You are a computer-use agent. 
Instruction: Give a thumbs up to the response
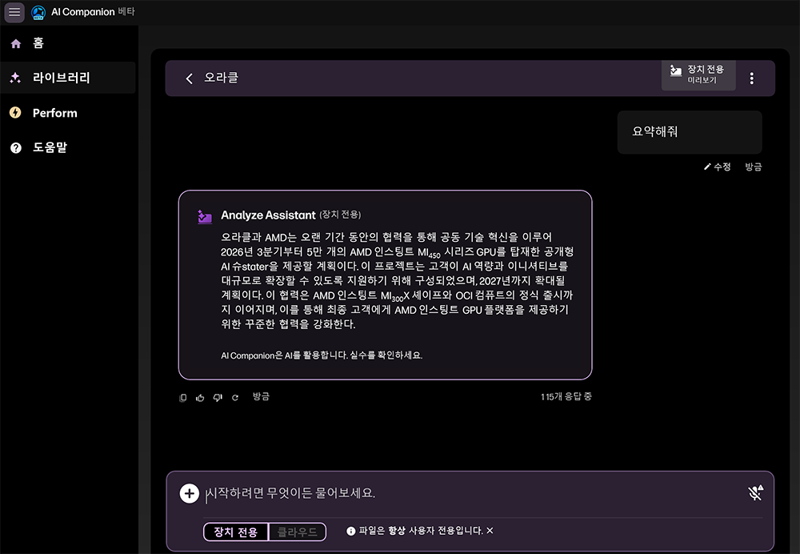pos(200,398)
